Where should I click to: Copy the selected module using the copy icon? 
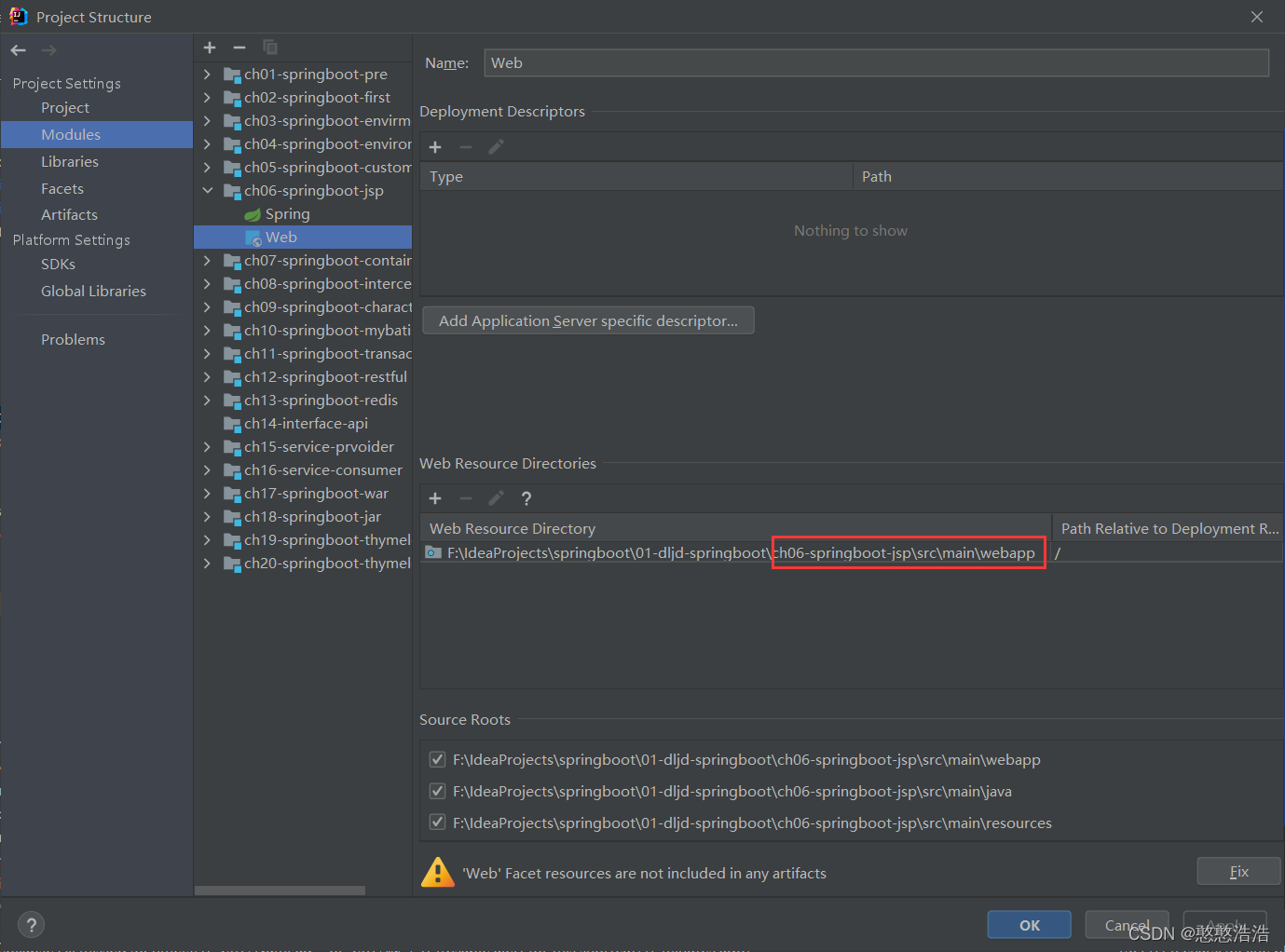(x=270, y=48)
